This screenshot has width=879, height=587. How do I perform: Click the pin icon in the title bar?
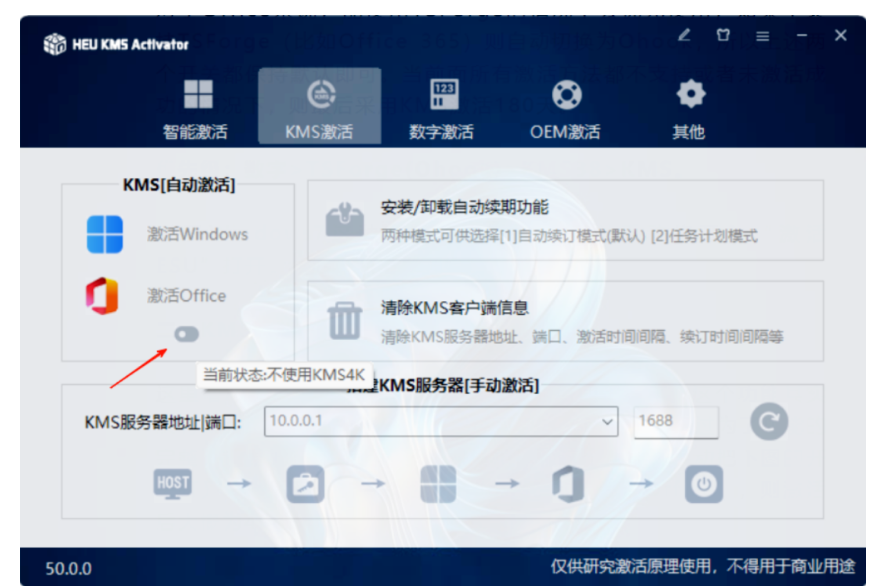point(723,34)
